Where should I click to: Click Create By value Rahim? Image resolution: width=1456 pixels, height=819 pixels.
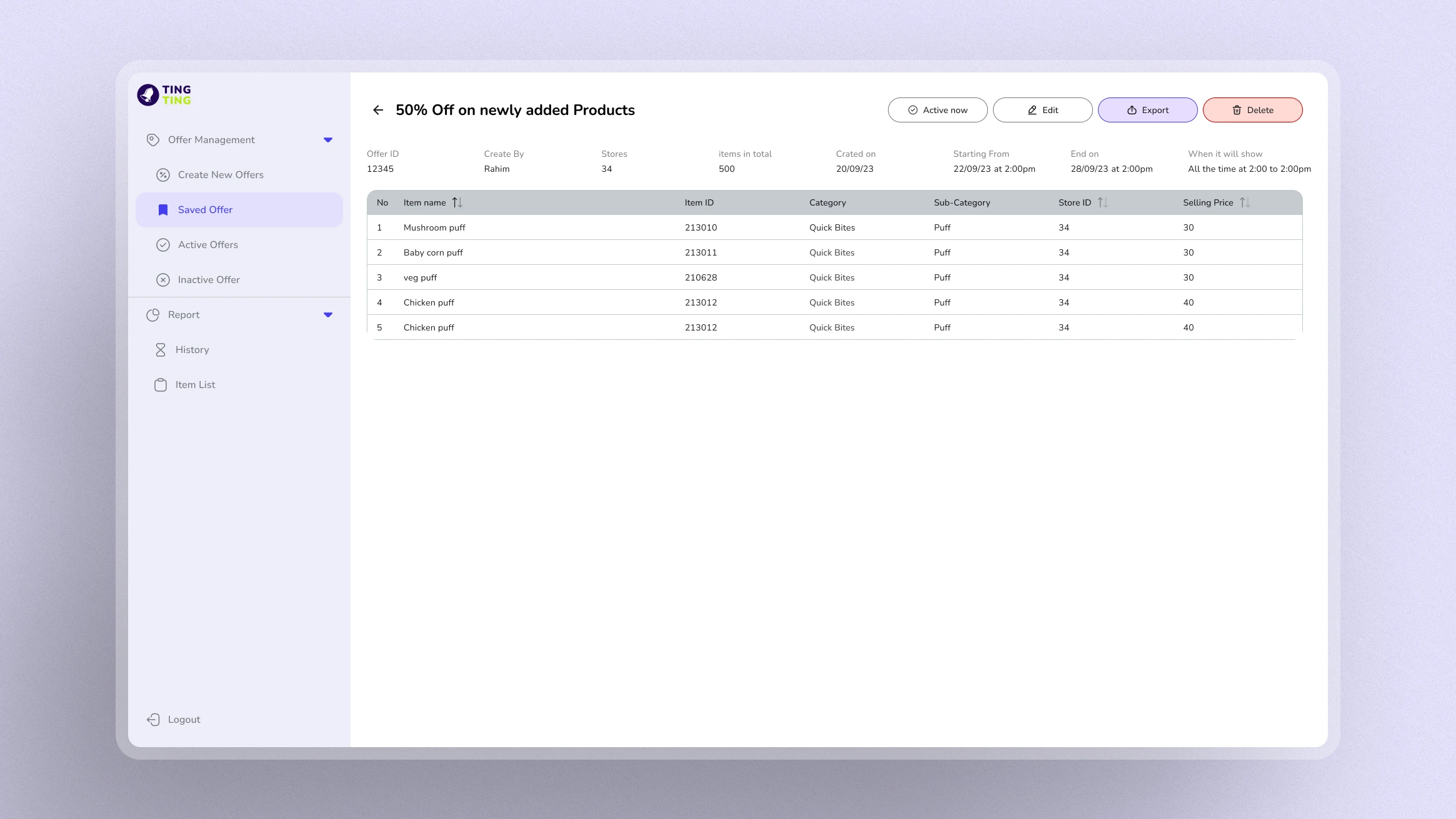coord(497,169)
